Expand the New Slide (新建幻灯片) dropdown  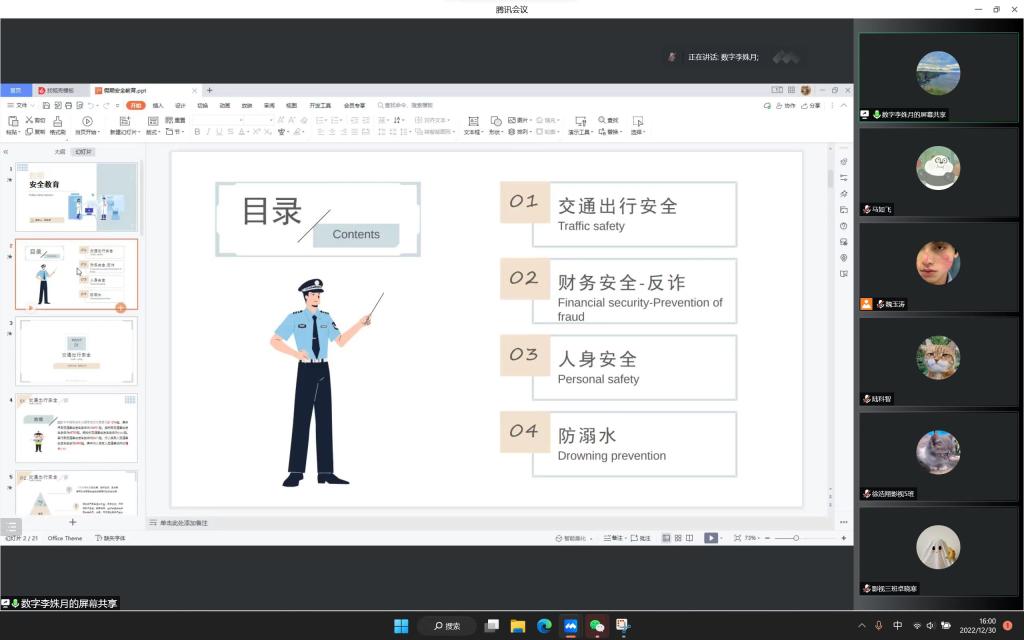pyautogui.click(x=125, y=132)
